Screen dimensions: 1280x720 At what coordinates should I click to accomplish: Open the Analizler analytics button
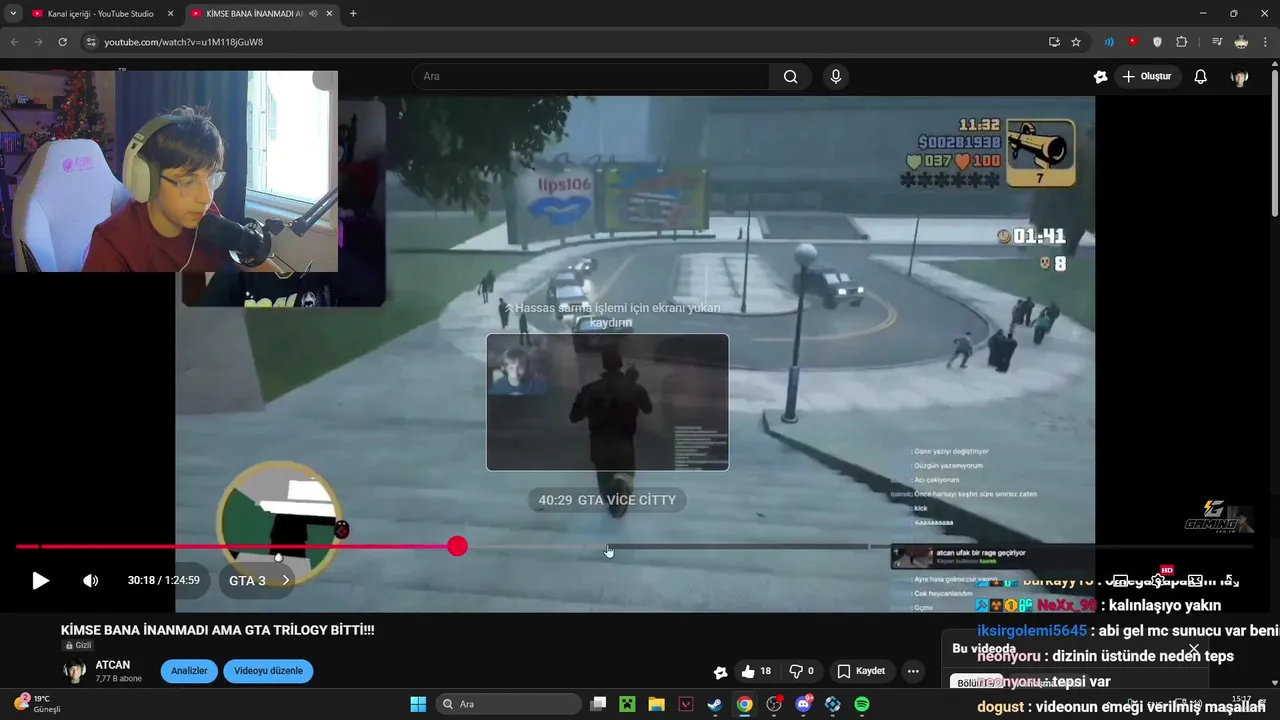pyautogui.click(x=189, y=671)
